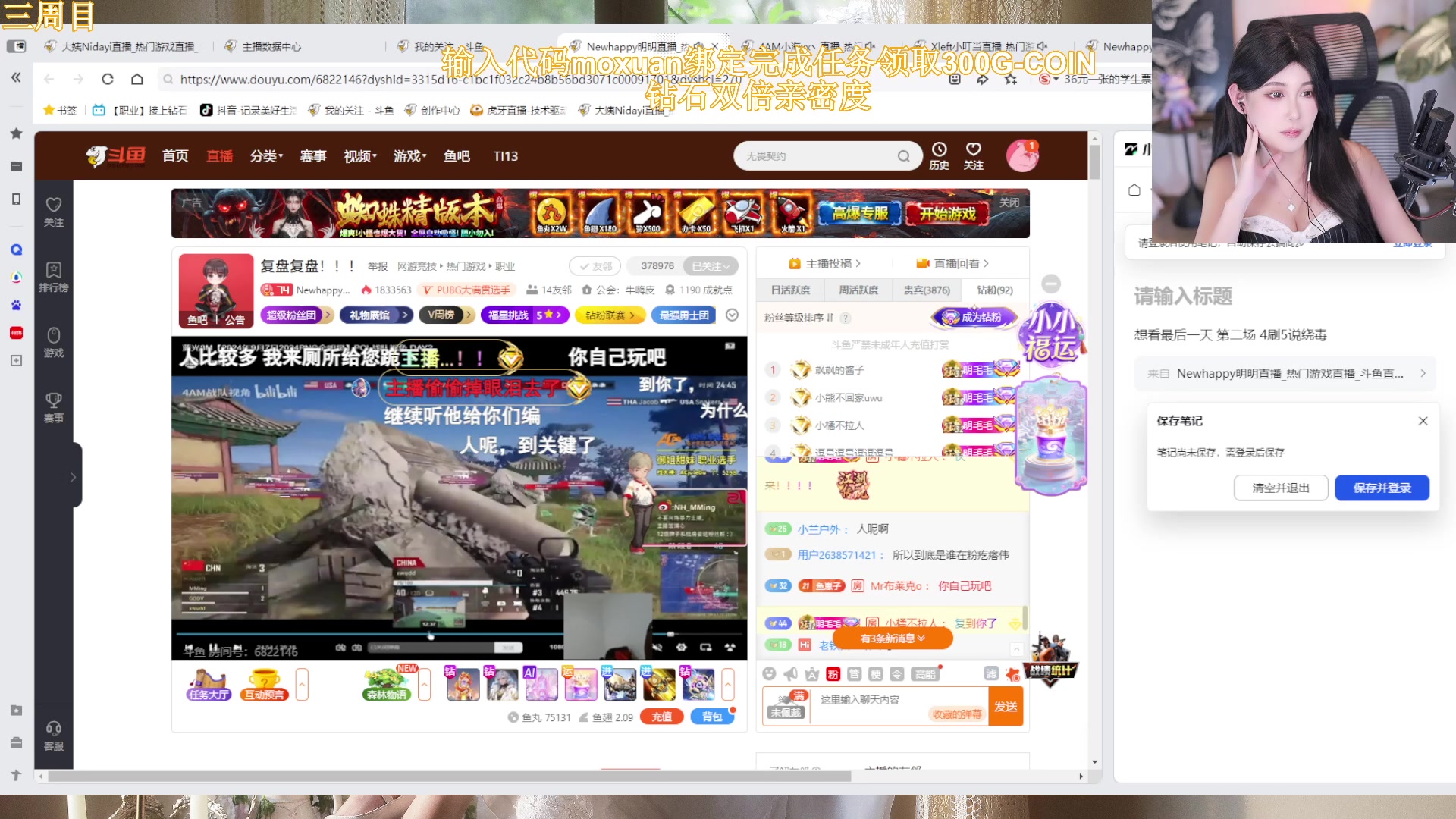
Task: Switch to the 日活跃度 tab
Action: [x=790, y=290]
